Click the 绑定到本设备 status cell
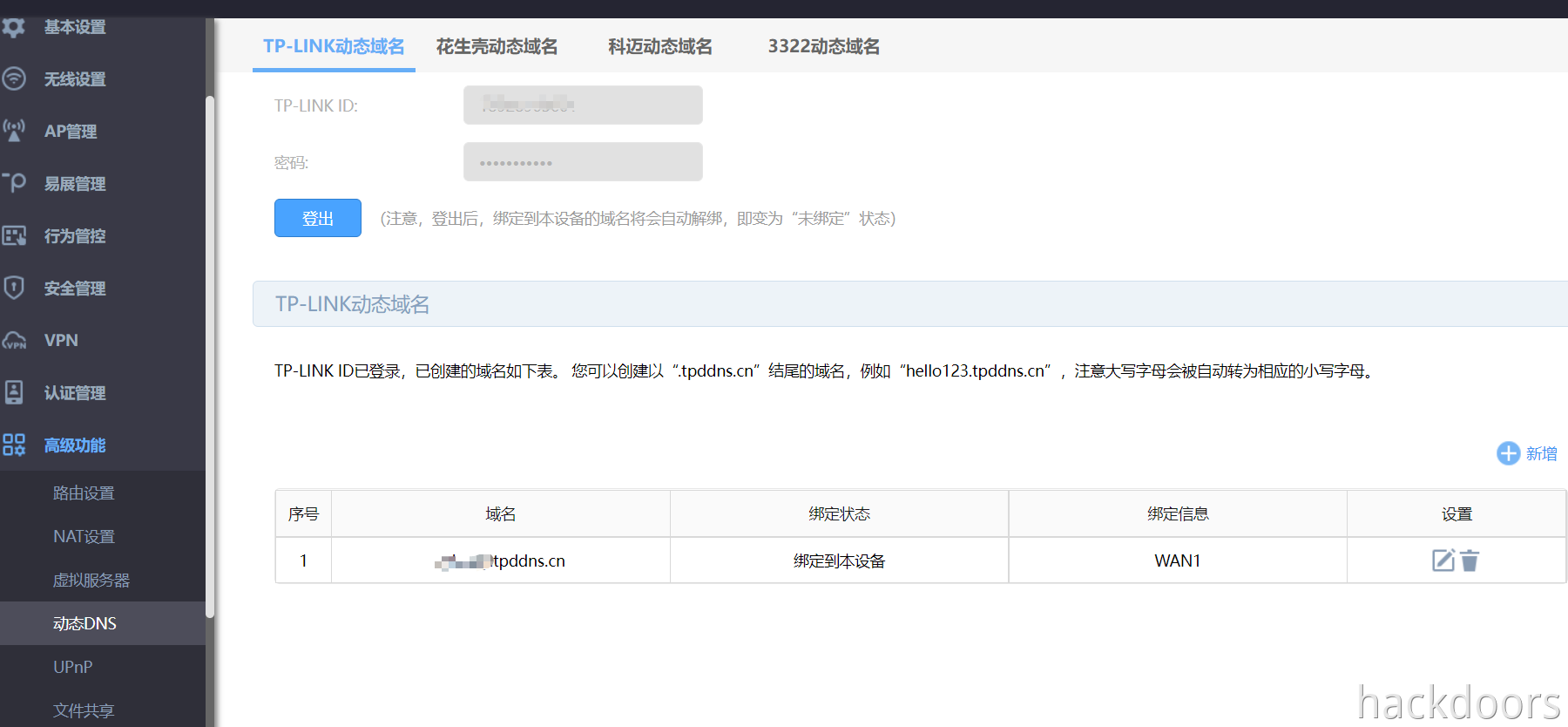The height and width of the screenshot is (727, 1568). point(840,561)
